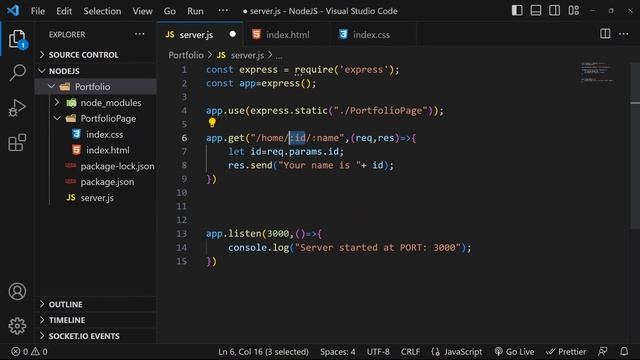Change the CRLF end of line sequence
640x360 pixels.
click(x=410, y=351)
